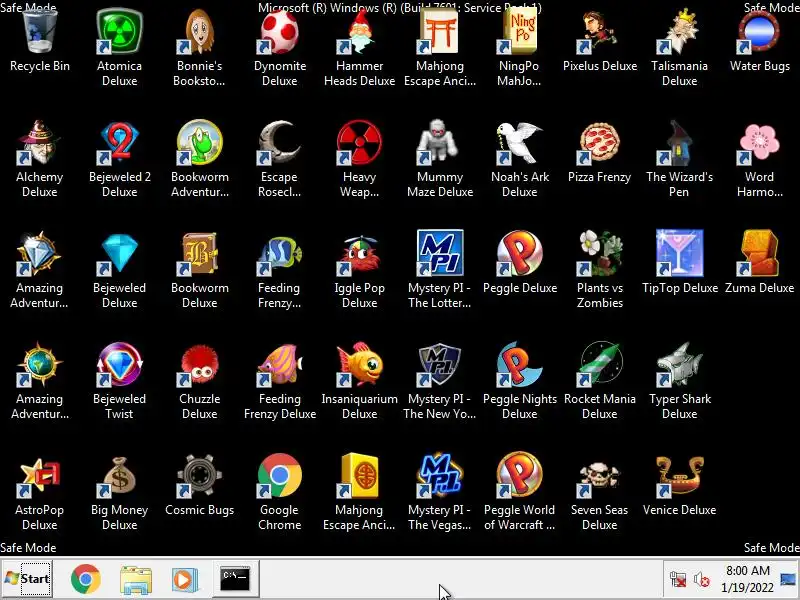This screenshot has width=800, height=600.
Task: Open the Recycle Bin icon
Action: tap(40, 32)
